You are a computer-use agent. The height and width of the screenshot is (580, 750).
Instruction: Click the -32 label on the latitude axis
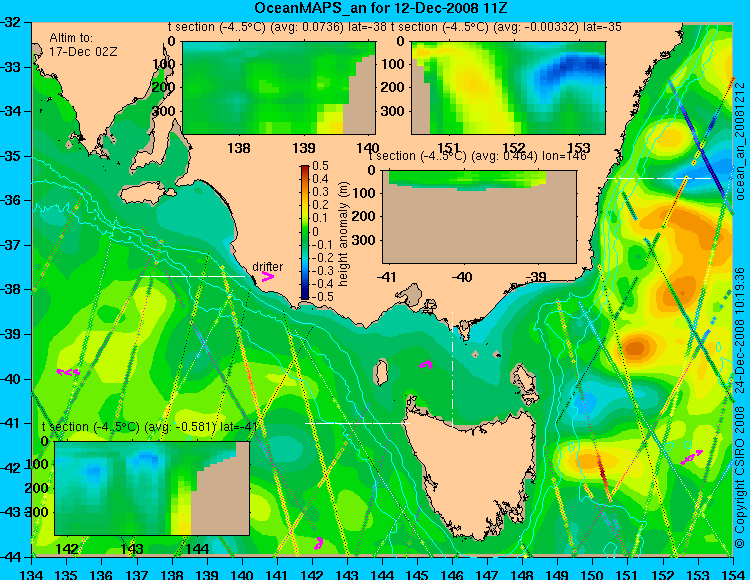(11, 22)
